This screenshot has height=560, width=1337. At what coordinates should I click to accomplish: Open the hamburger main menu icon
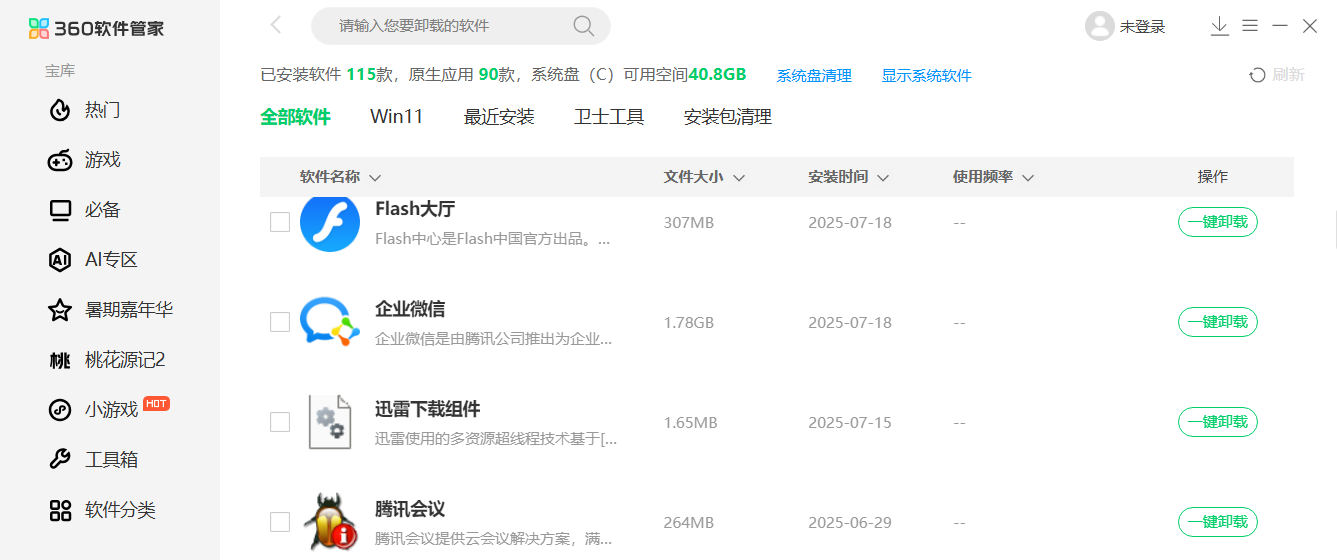click(1250, 27)
